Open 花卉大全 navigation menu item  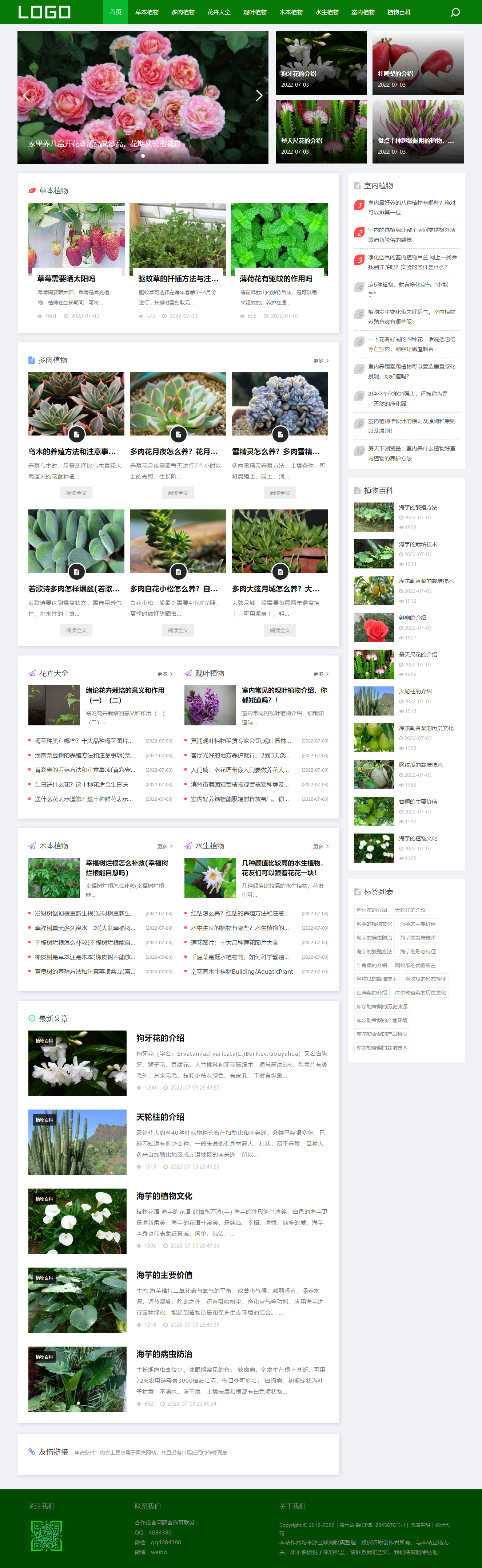coord(219,12)
